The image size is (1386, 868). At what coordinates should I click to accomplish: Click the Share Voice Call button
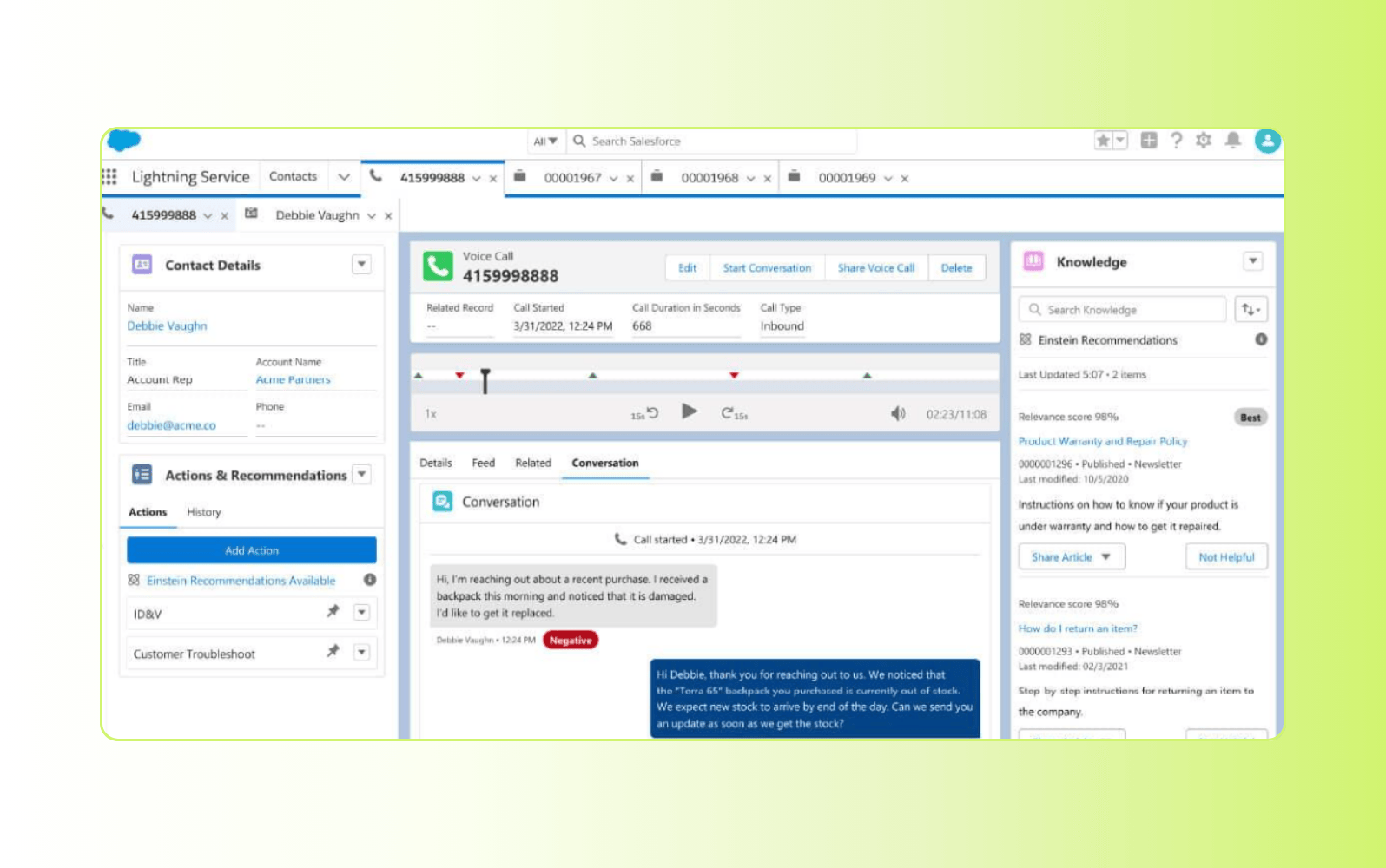pyautogui.click(x=876, y=268)
